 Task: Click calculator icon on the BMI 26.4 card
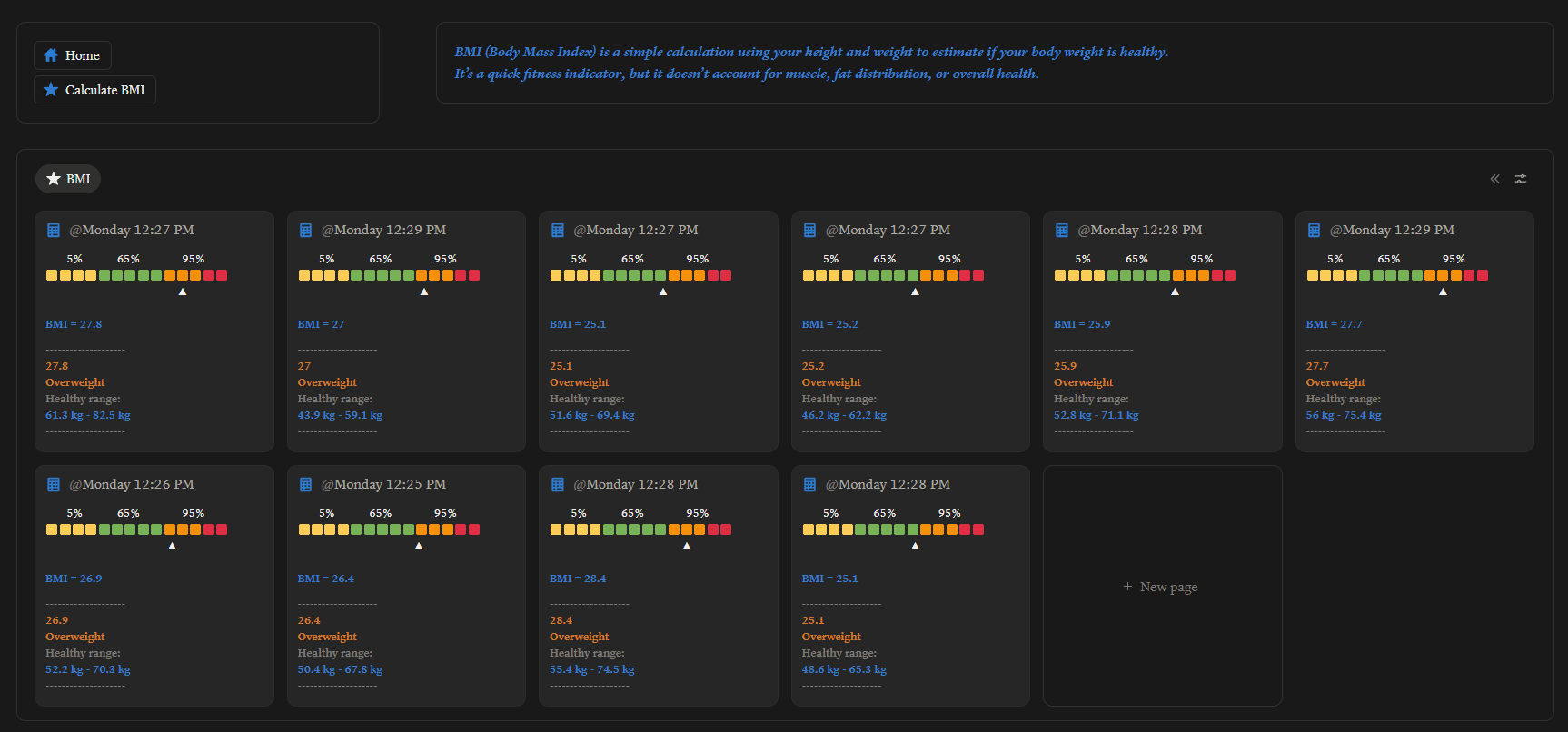[x=305, y=485]
